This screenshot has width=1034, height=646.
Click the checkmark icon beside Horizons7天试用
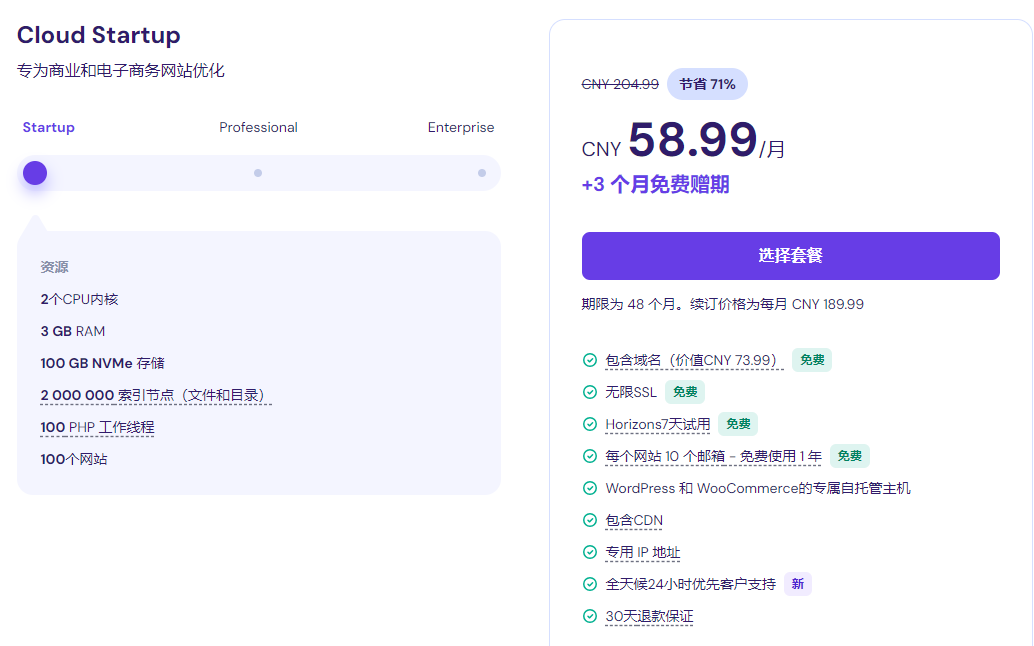pyautogui.click(x=589, y=423)
